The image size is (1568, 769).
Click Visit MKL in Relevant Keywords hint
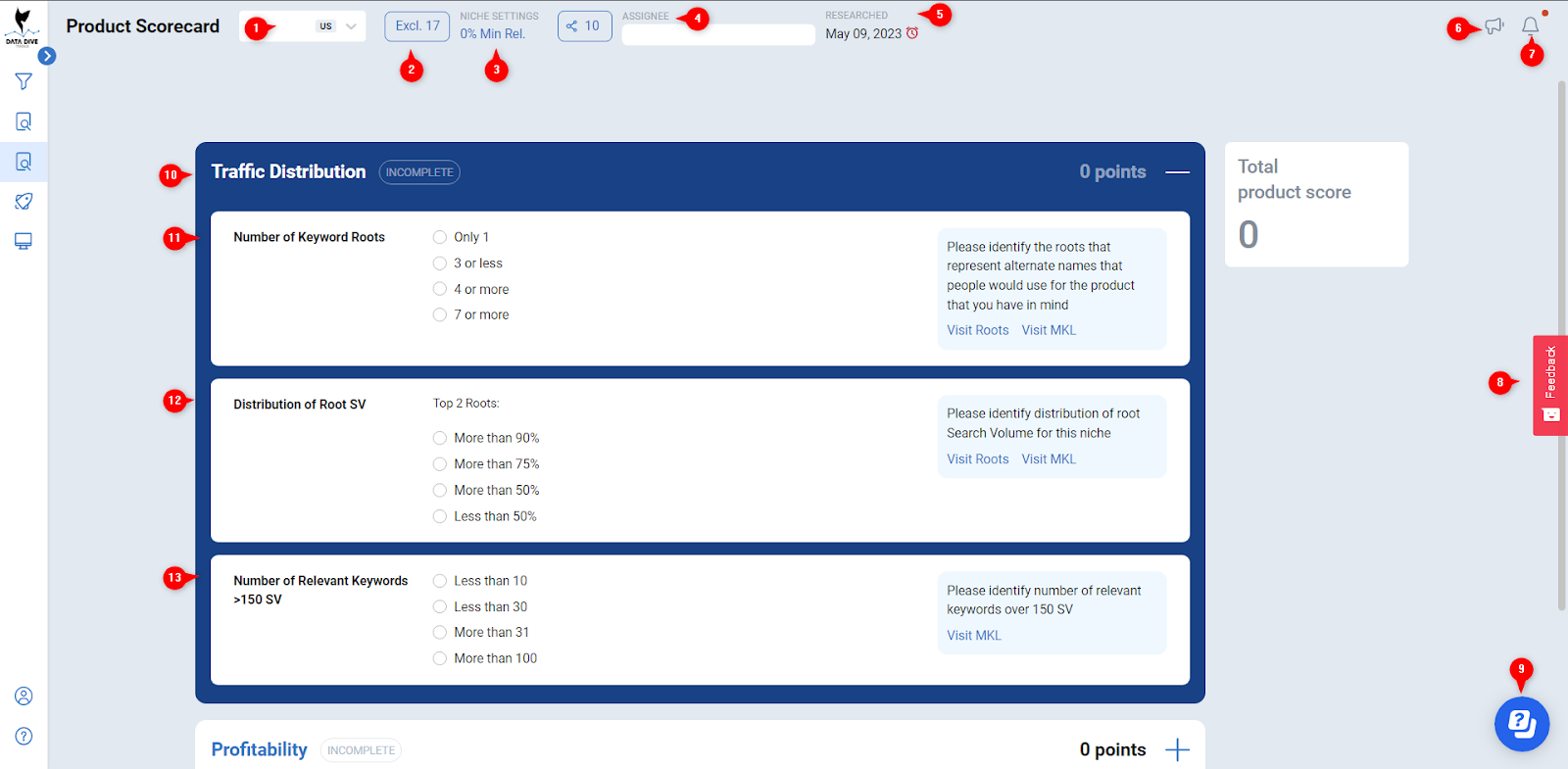click(x=974, y=635)
